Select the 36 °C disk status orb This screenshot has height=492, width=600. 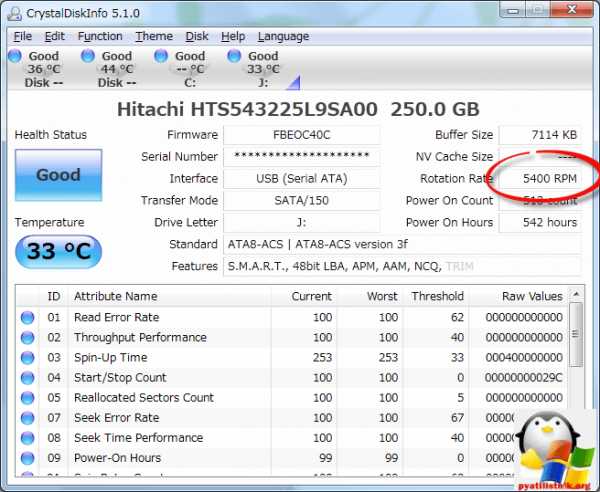point(15,56)
